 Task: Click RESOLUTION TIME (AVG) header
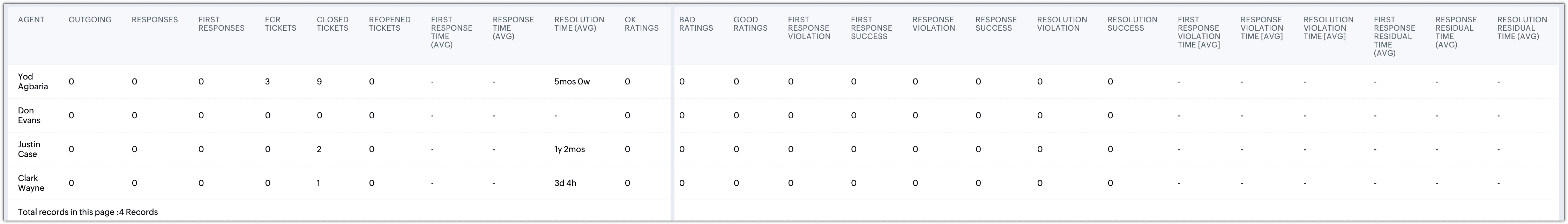[x=579, y=24]
